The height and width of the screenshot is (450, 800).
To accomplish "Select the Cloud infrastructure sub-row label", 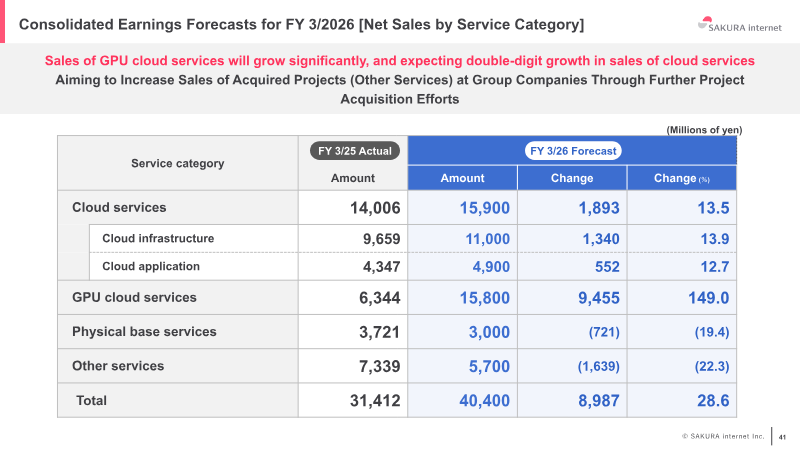I will (x=158, y=238).
